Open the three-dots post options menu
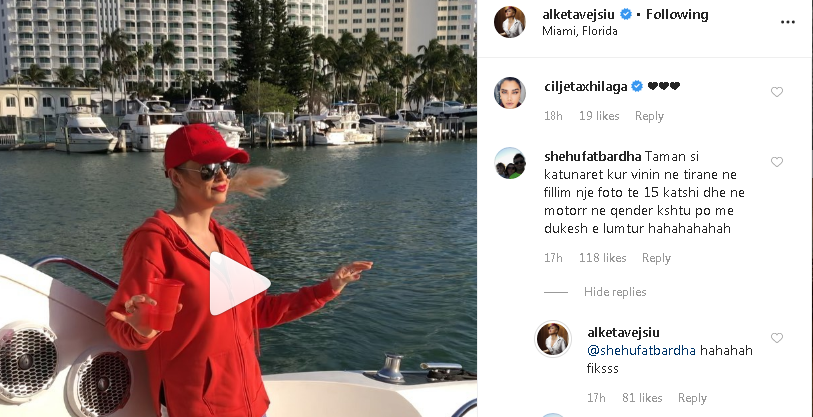The width and height of the screenshot is (813, 417). pos(787,22)
